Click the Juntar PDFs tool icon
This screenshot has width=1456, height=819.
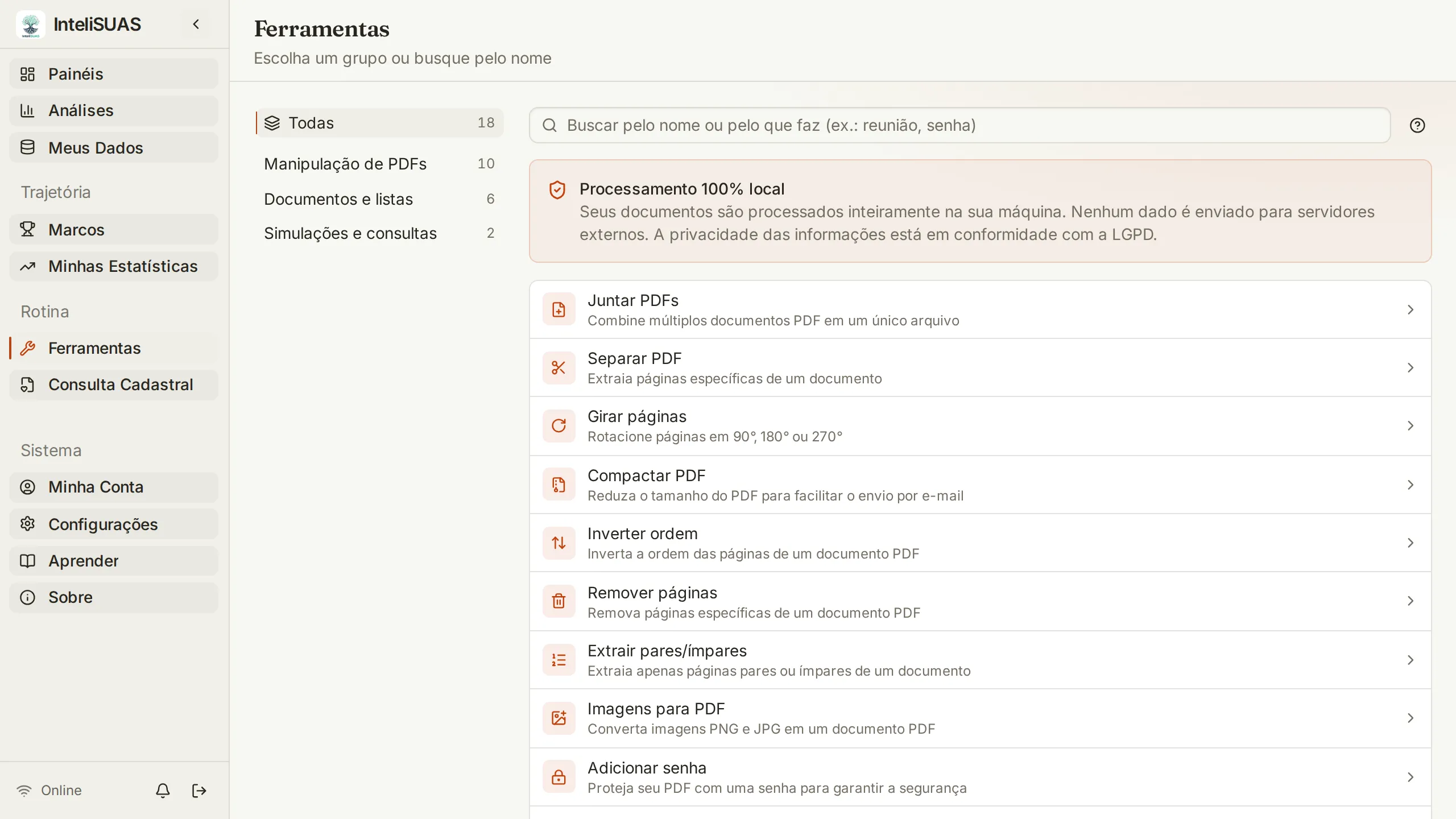[559, 309]
